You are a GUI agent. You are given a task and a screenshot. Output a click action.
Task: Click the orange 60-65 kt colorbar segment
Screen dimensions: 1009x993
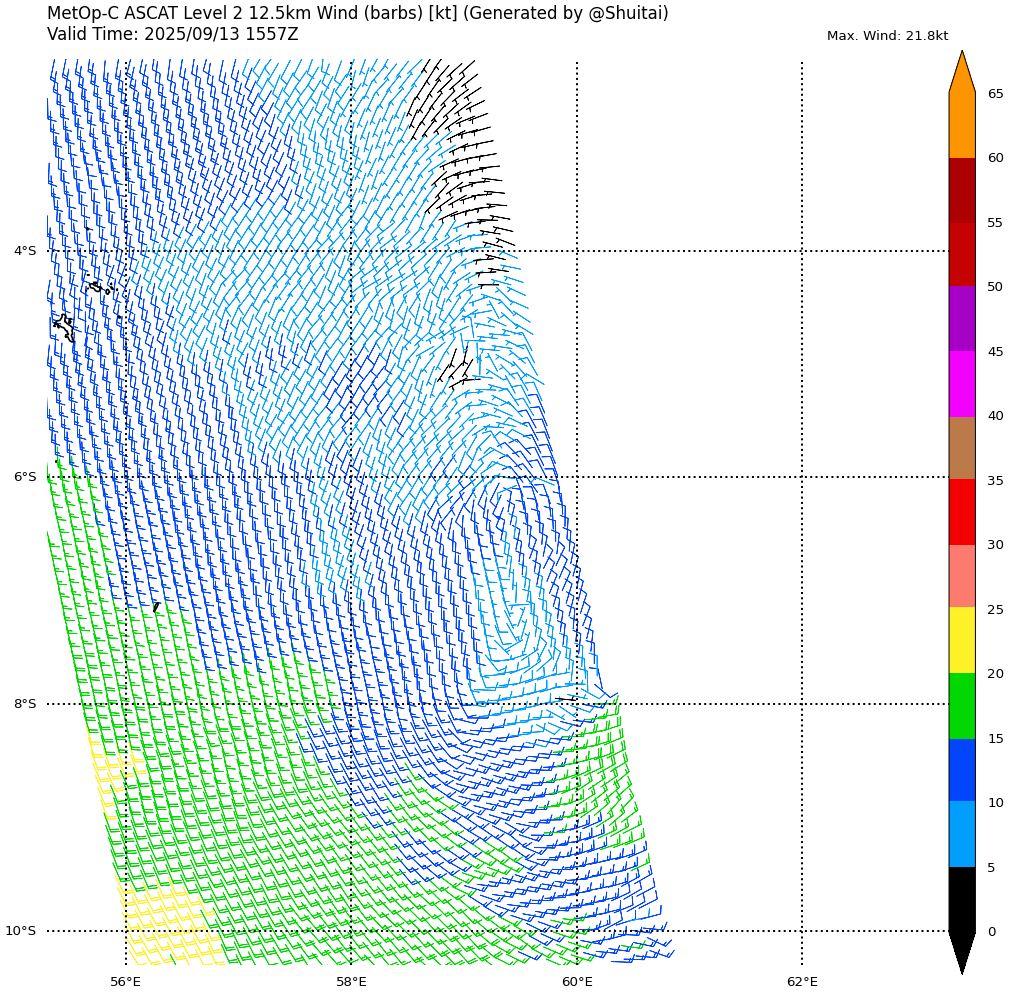tap(962, 125)
